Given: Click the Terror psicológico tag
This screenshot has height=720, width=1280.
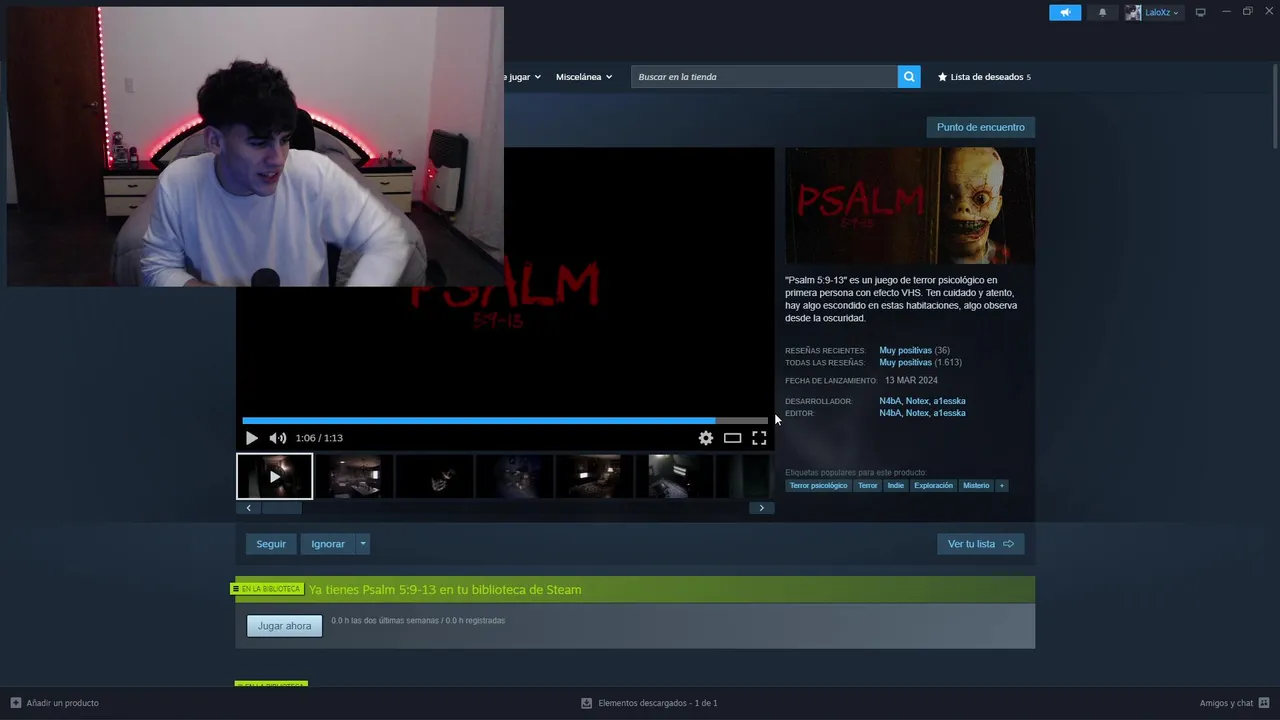Looking at the screenshot, I should click(x=818, y=486).
